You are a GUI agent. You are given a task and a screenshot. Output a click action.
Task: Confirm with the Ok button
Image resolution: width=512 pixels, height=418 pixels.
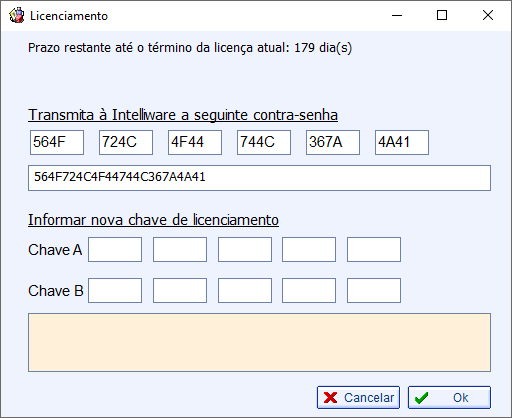pyautogui.click(x=449, y=397)
